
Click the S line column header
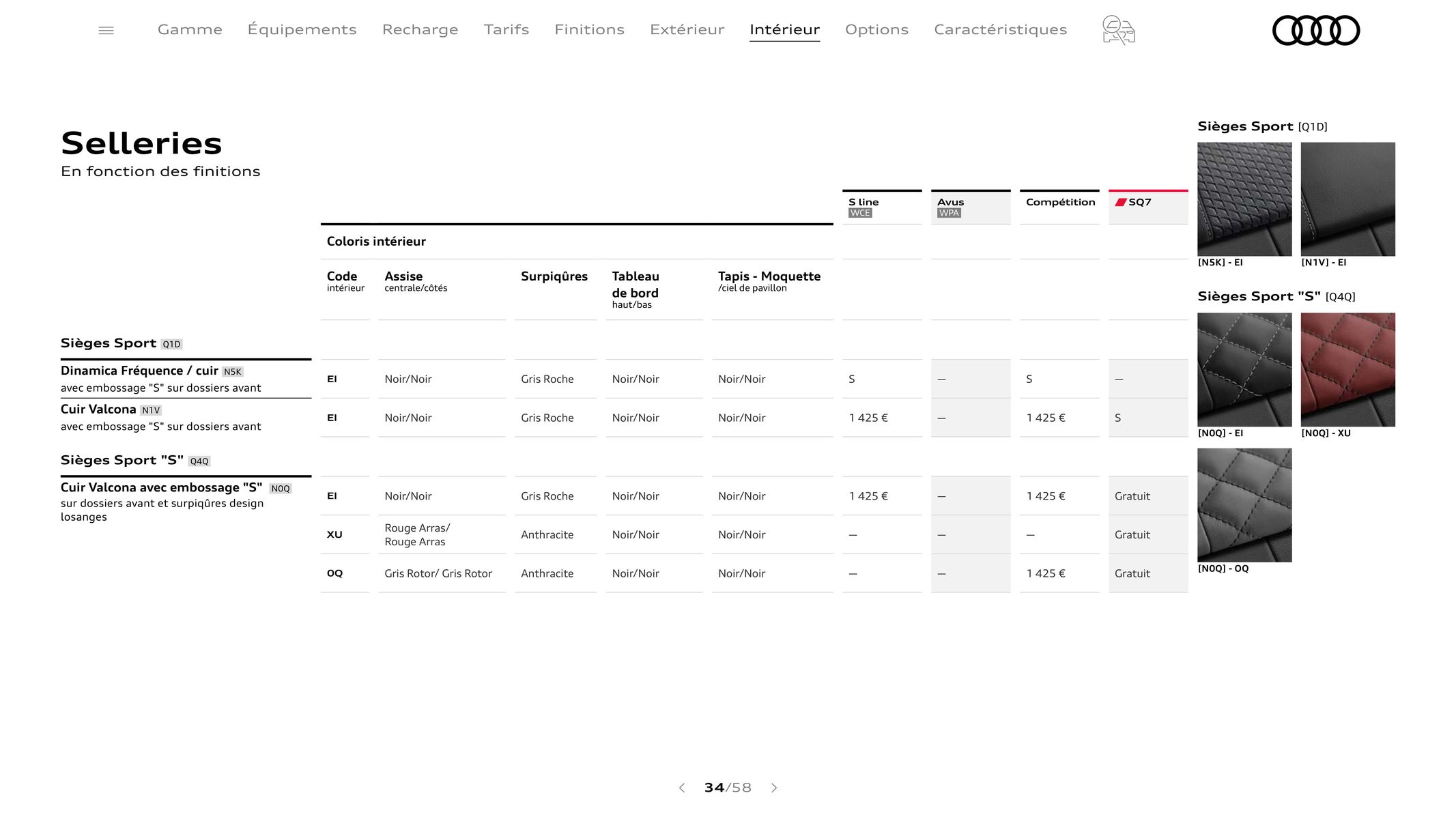point(882,207)
